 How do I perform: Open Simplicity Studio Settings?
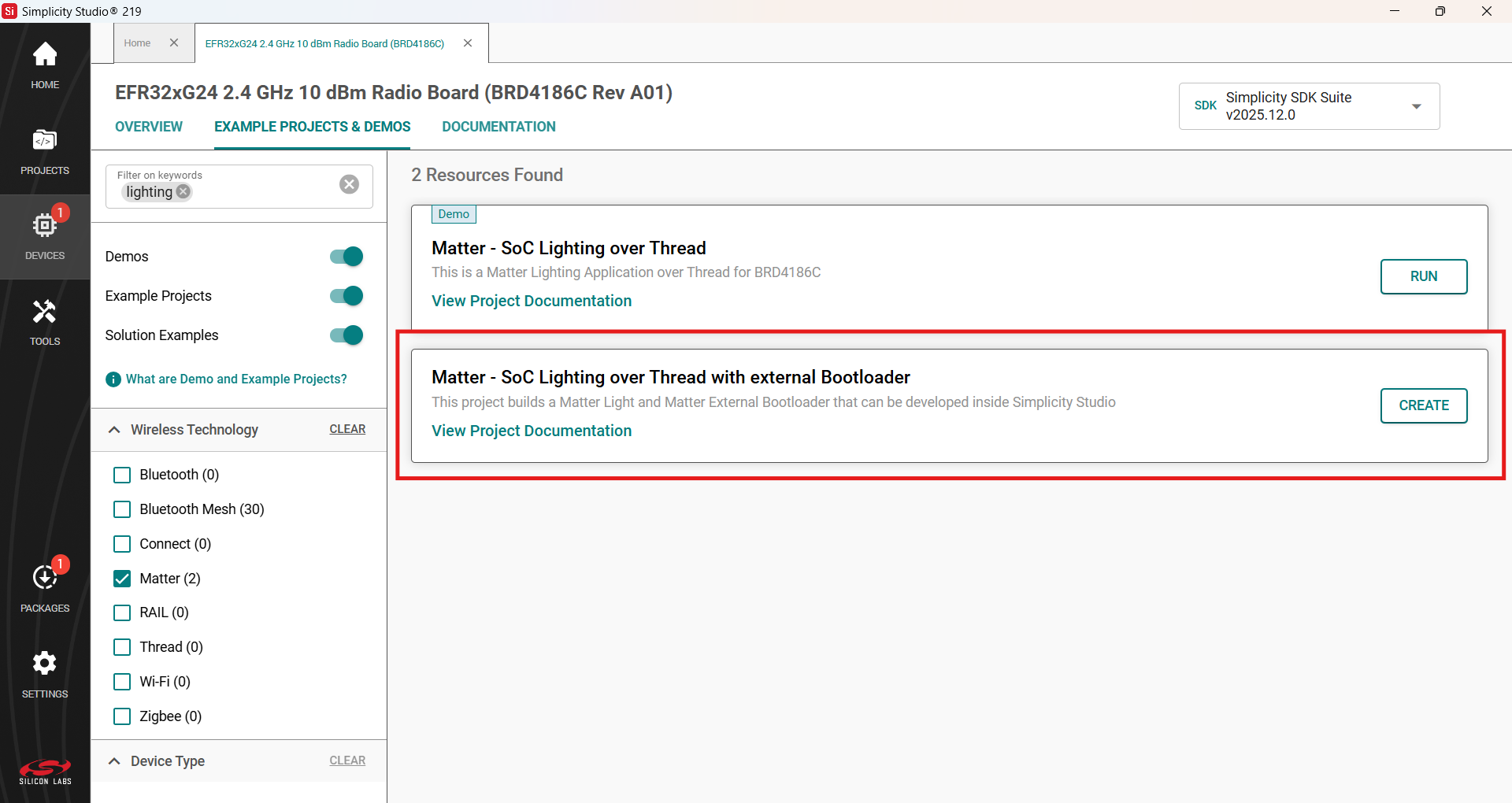coord(44,671)
